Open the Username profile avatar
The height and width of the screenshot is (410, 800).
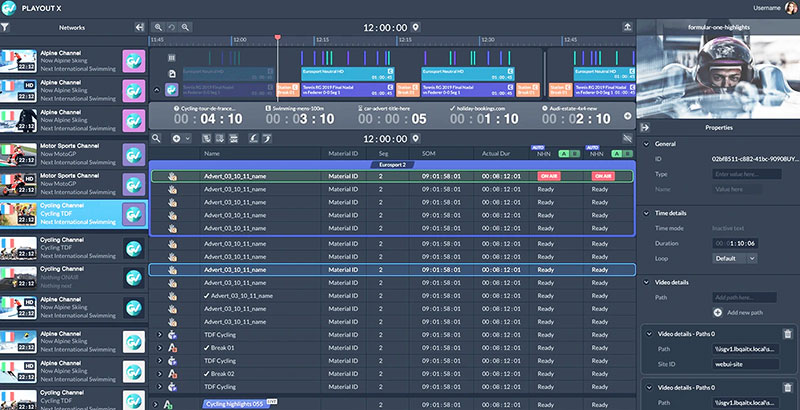click(x=791, y=8)
